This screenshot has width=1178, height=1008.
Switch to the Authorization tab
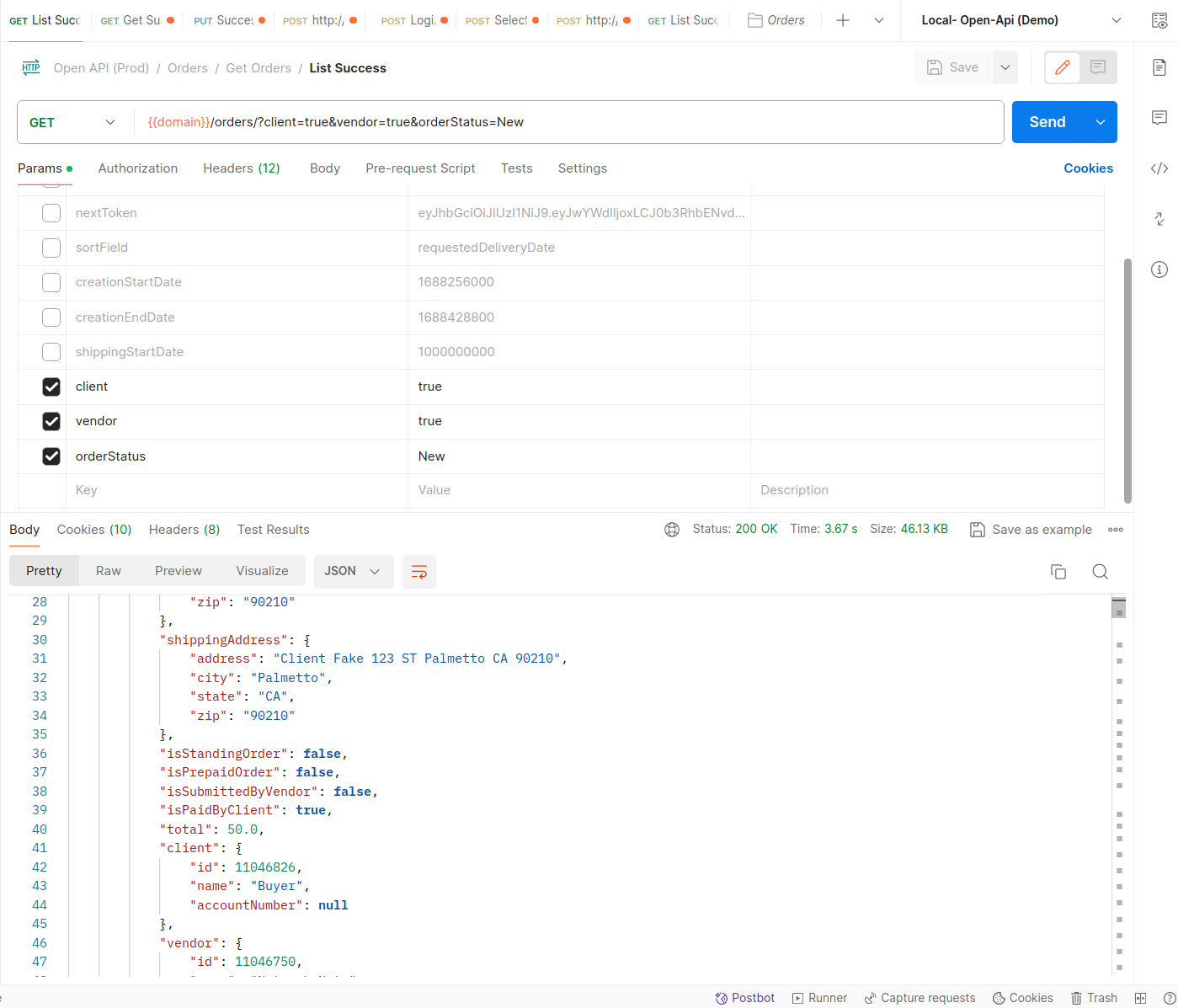tap(138, 168)
